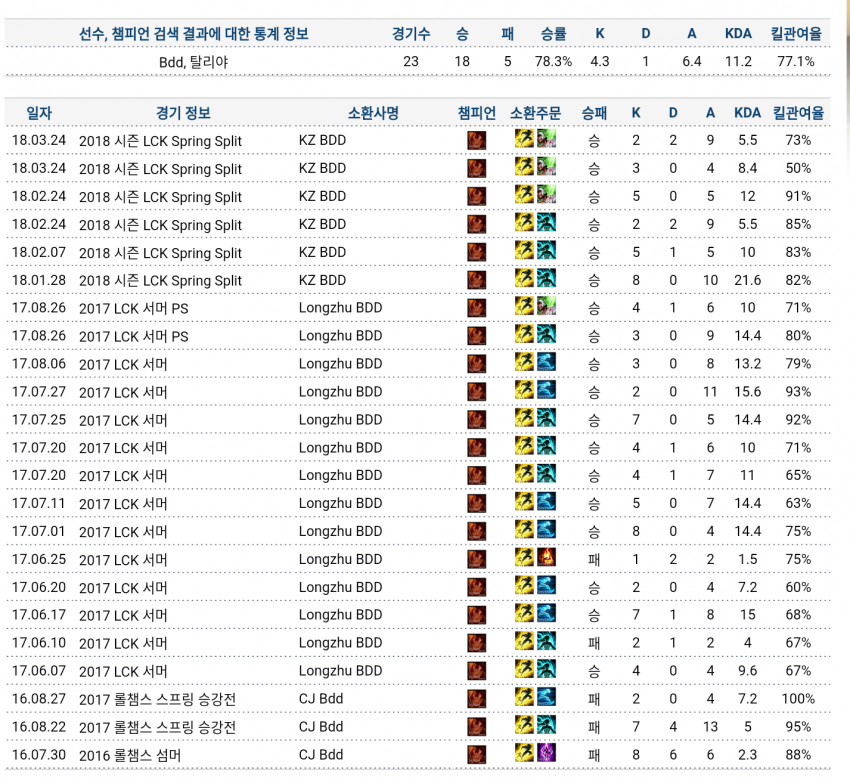Image resolution: width=850 pixels, height=783 pixels.
Task: Click the 패 result in 17.06.25 row
Action: (x=594, y=559)
